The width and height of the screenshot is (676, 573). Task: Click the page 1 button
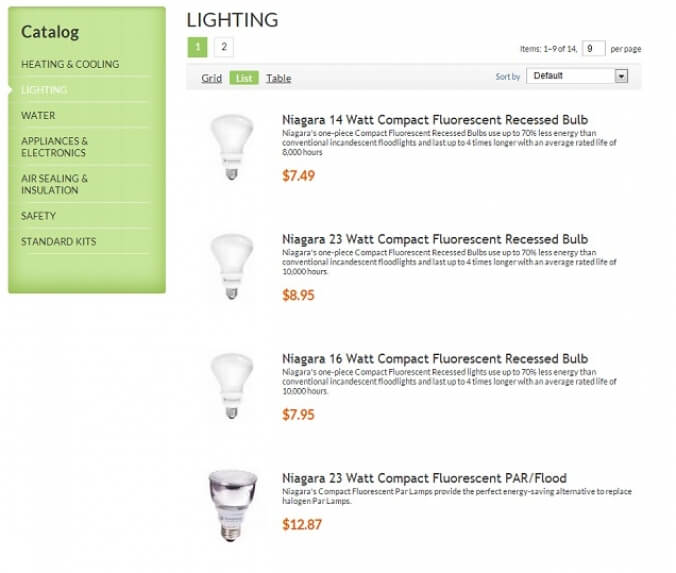(198, 47)
